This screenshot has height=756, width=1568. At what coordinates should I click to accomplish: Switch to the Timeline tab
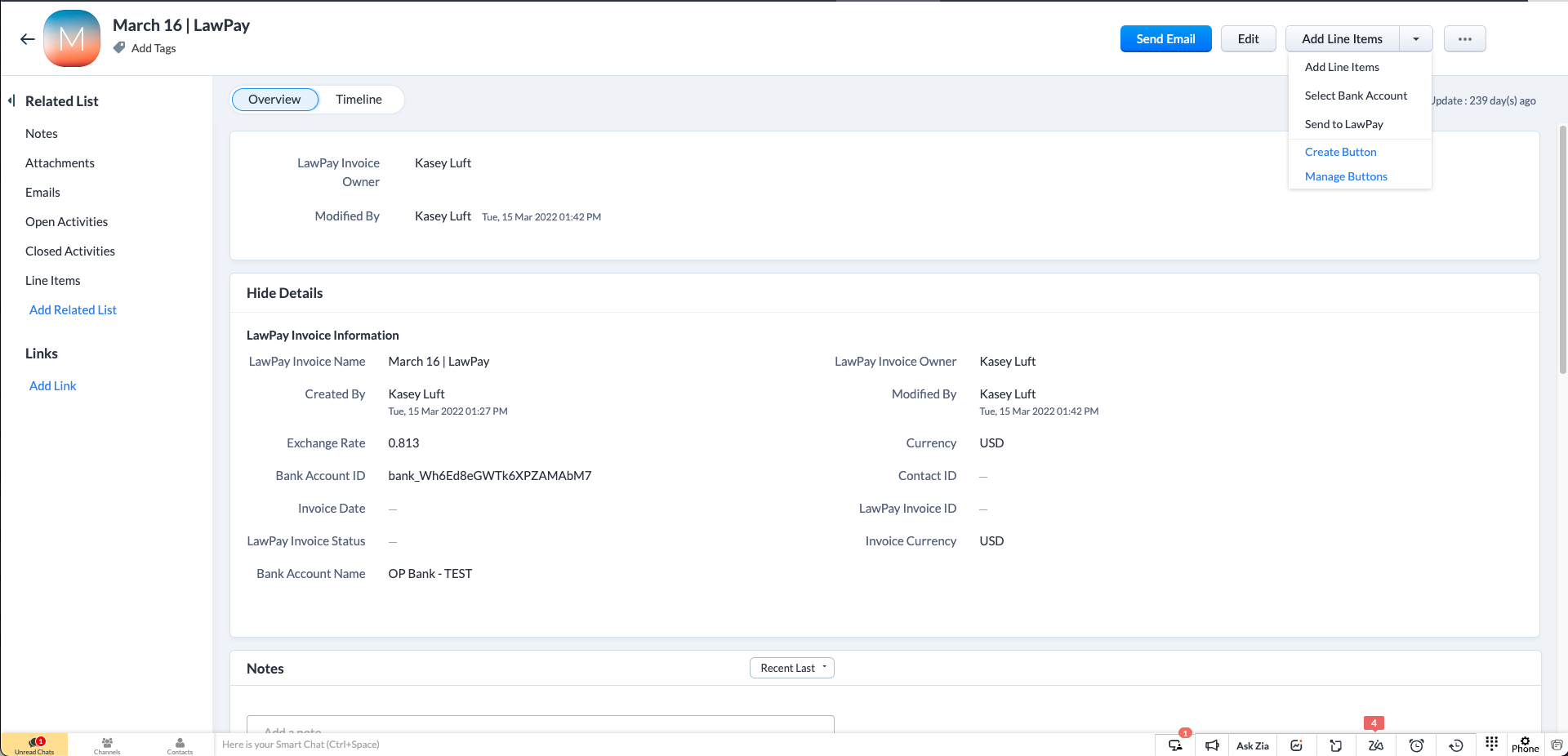coord(359,100)
